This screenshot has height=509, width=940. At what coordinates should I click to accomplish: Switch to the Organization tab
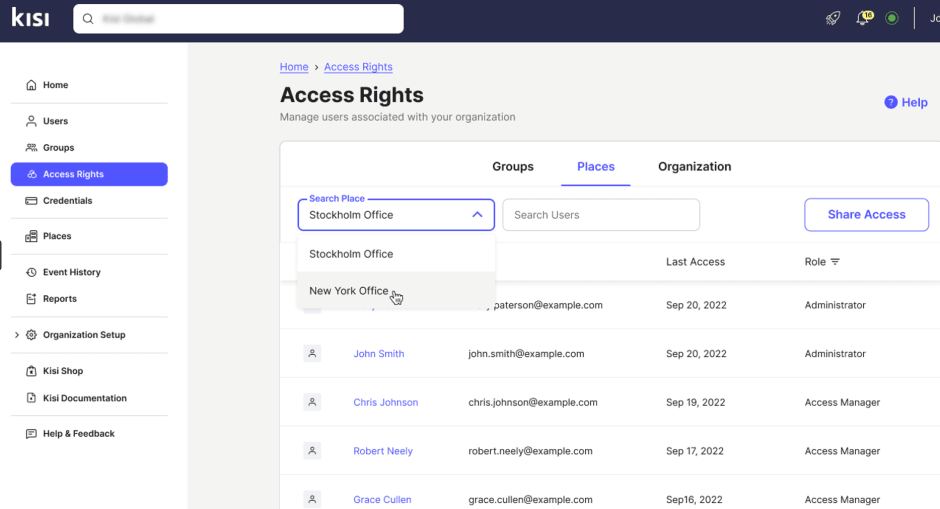click(x=694, y=167)
